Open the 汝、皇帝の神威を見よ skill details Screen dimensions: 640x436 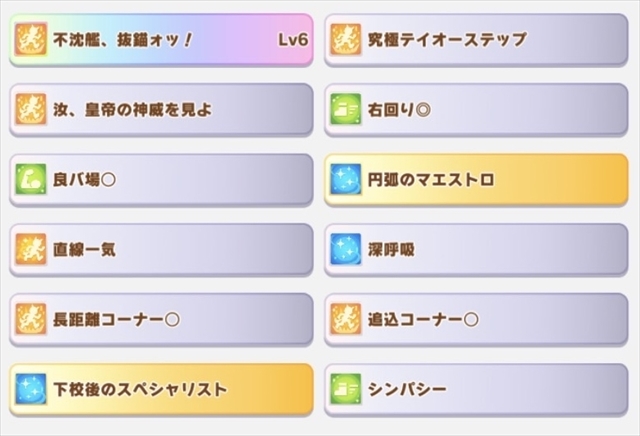click(161, 110)
